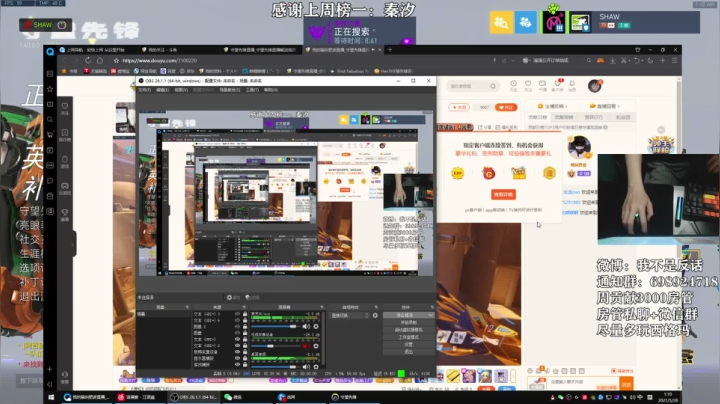Click the bookmark star in address bar
Screen dimensions: 720x404
pyautogui.click(x=116, y=60)
